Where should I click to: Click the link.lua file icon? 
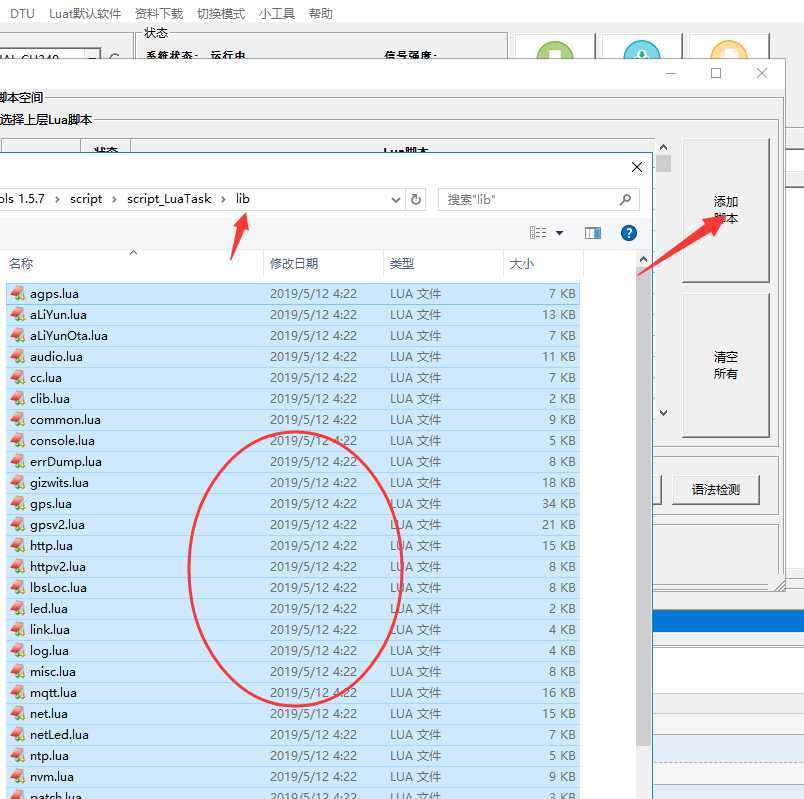tap(17, 630)
